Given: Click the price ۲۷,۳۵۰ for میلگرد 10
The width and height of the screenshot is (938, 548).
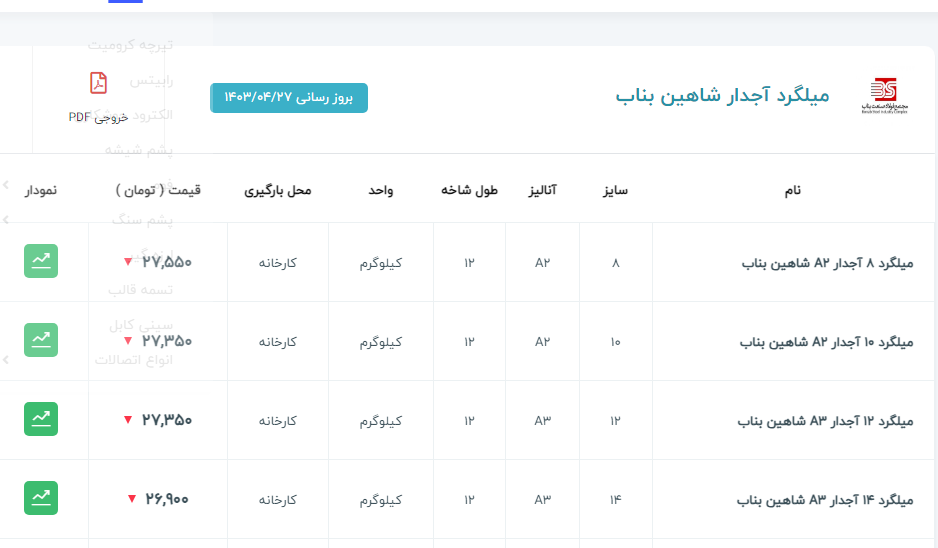Looking at the screenshot, I should (x=167, y=341).
